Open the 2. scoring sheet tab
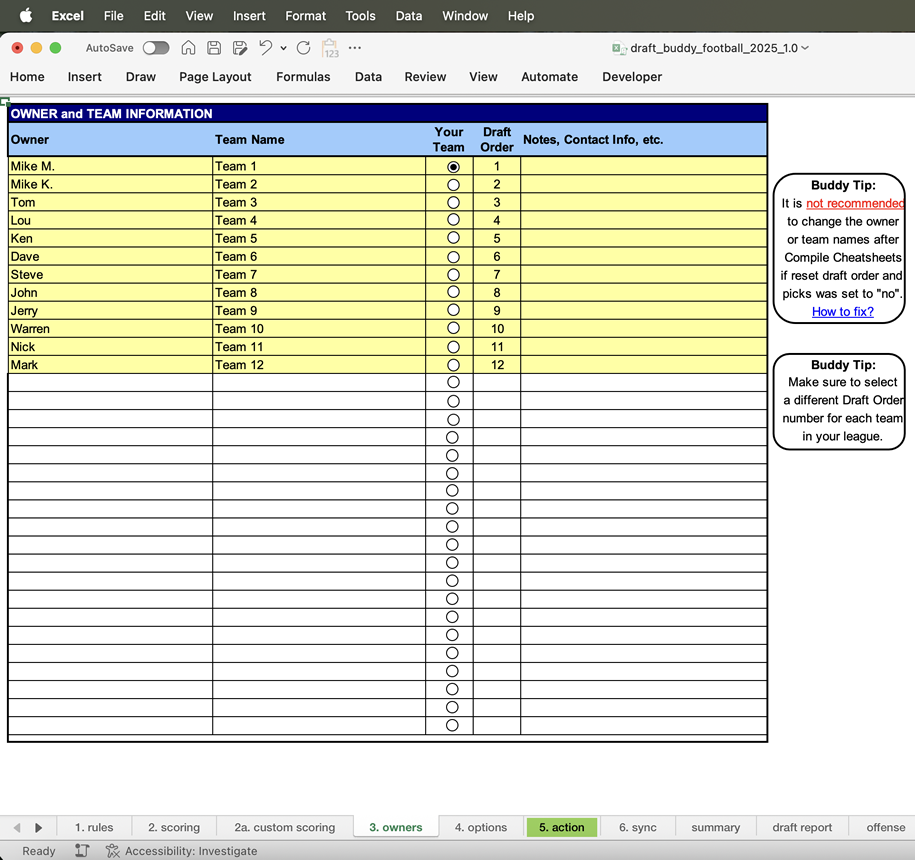915x860 pixels. [174, 827]
